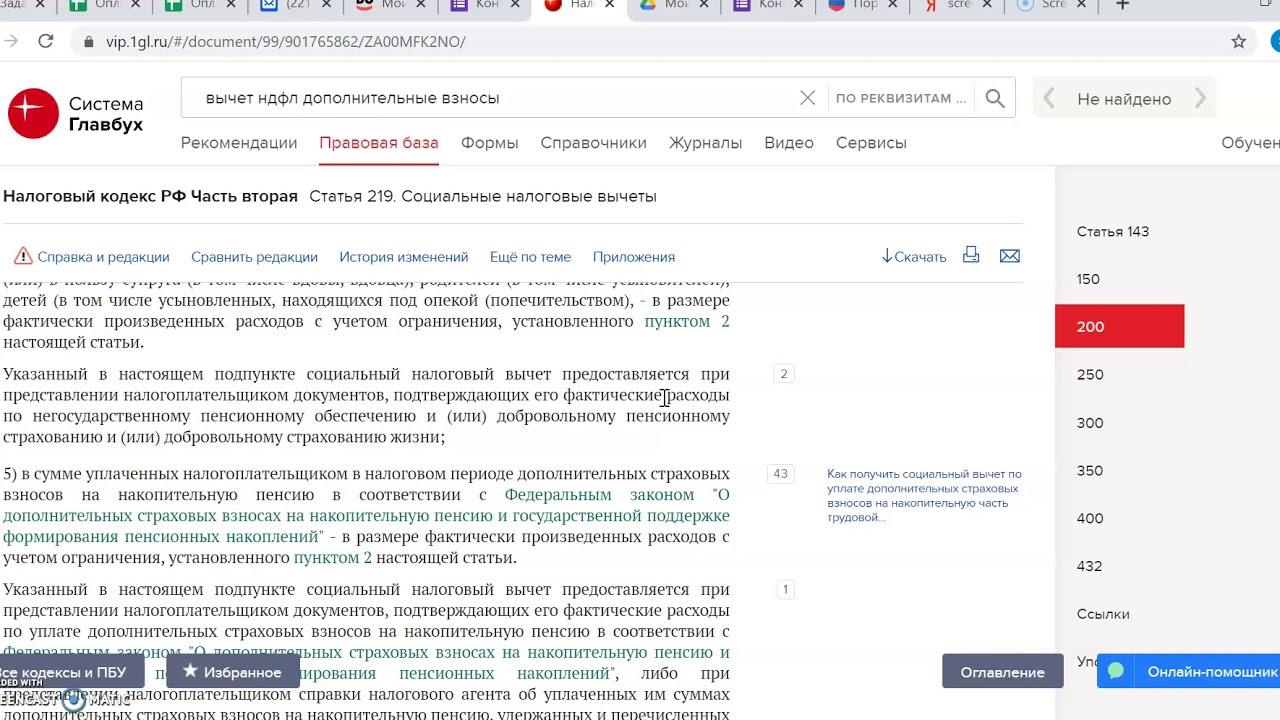Open the ПО РЕКВИЗИТАМ search option

901,98
